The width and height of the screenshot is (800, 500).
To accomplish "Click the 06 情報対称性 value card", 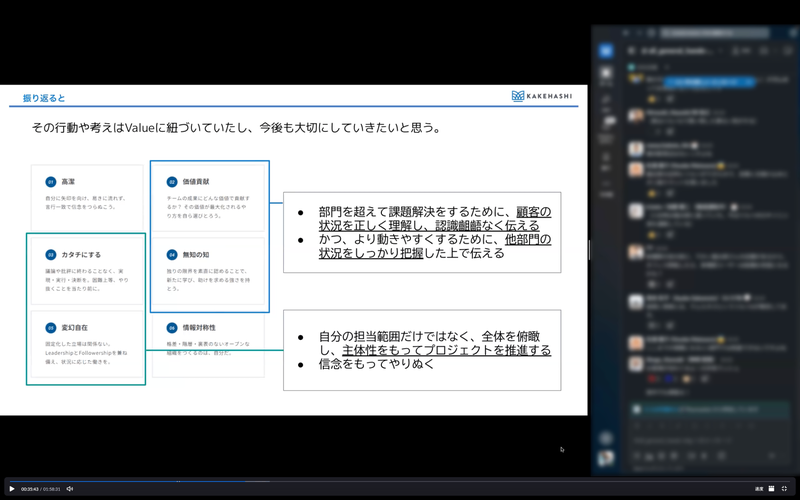I will click(x=208, y=344).
